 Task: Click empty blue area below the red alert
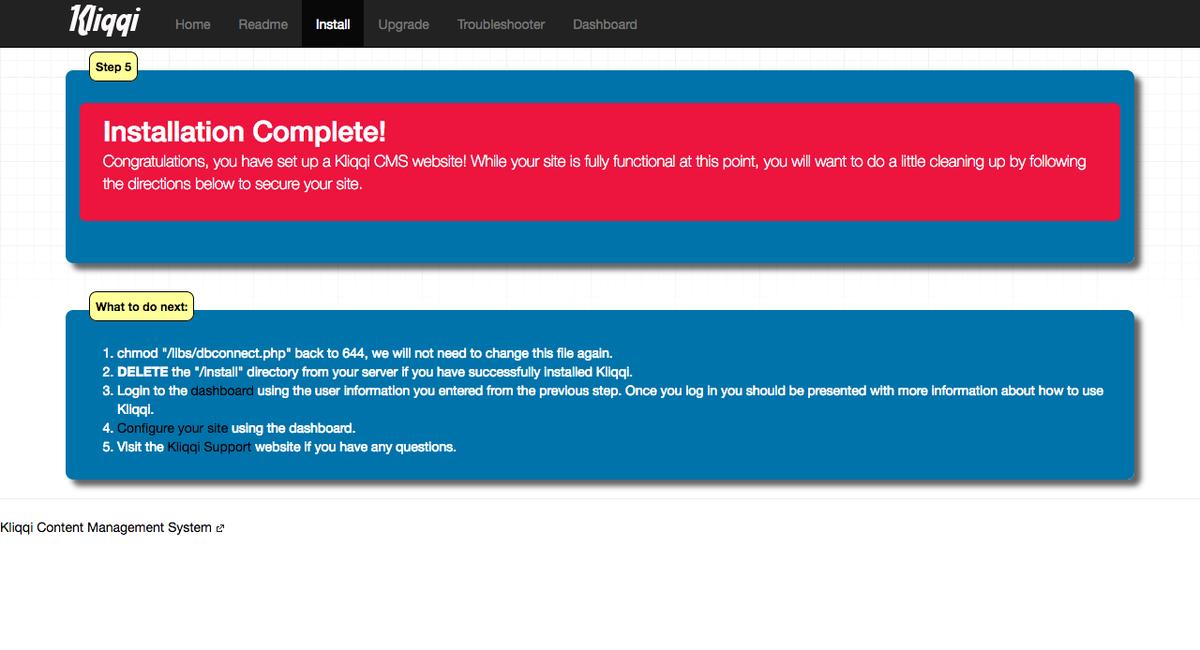(600, 241)
